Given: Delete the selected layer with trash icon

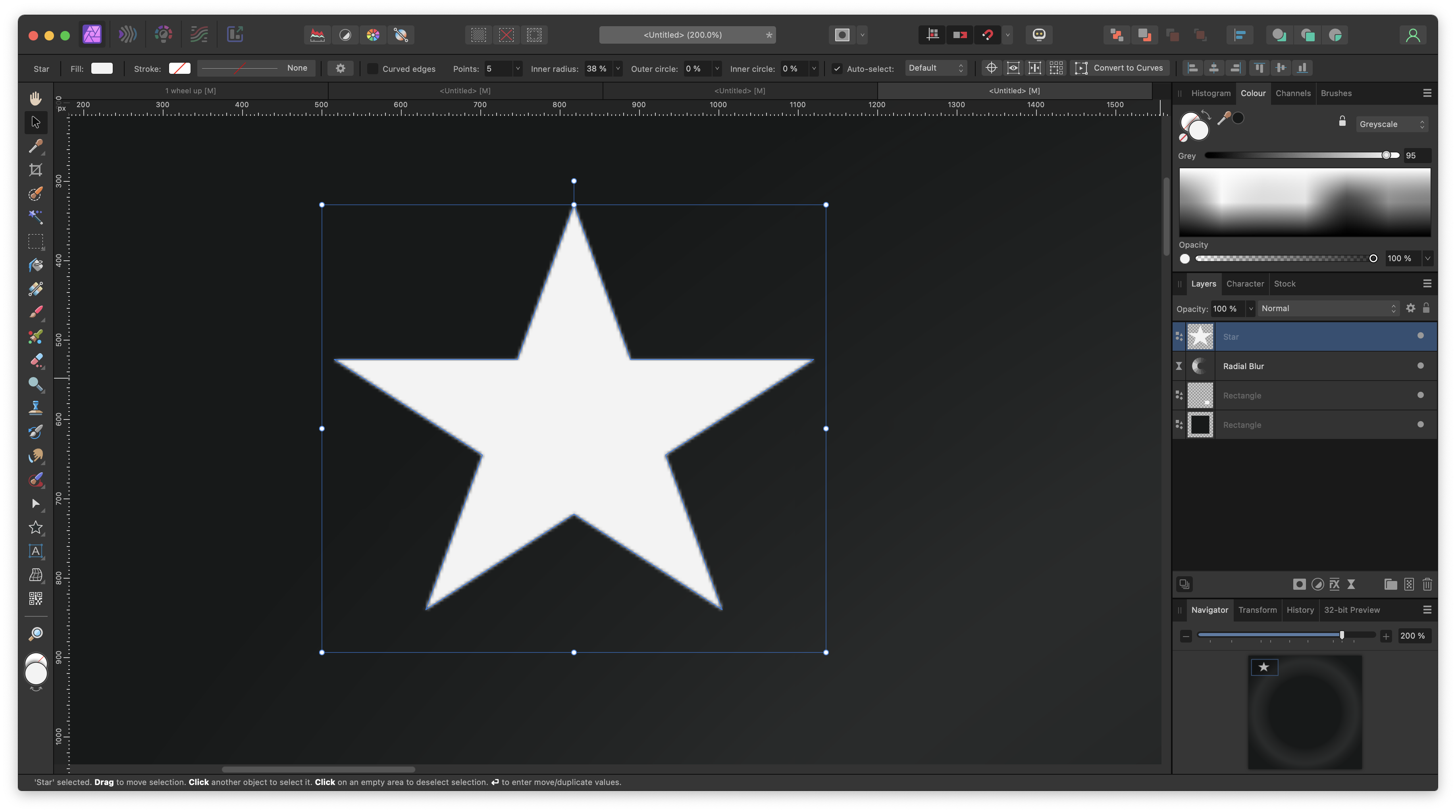Looking at the screenshot, I should point(1427,584).
